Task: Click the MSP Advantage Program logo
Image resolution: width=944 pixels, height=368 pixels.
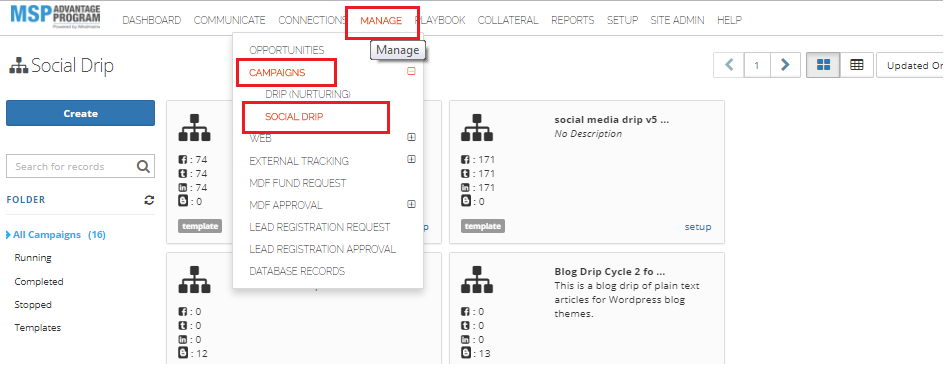Action: point(55,16)
